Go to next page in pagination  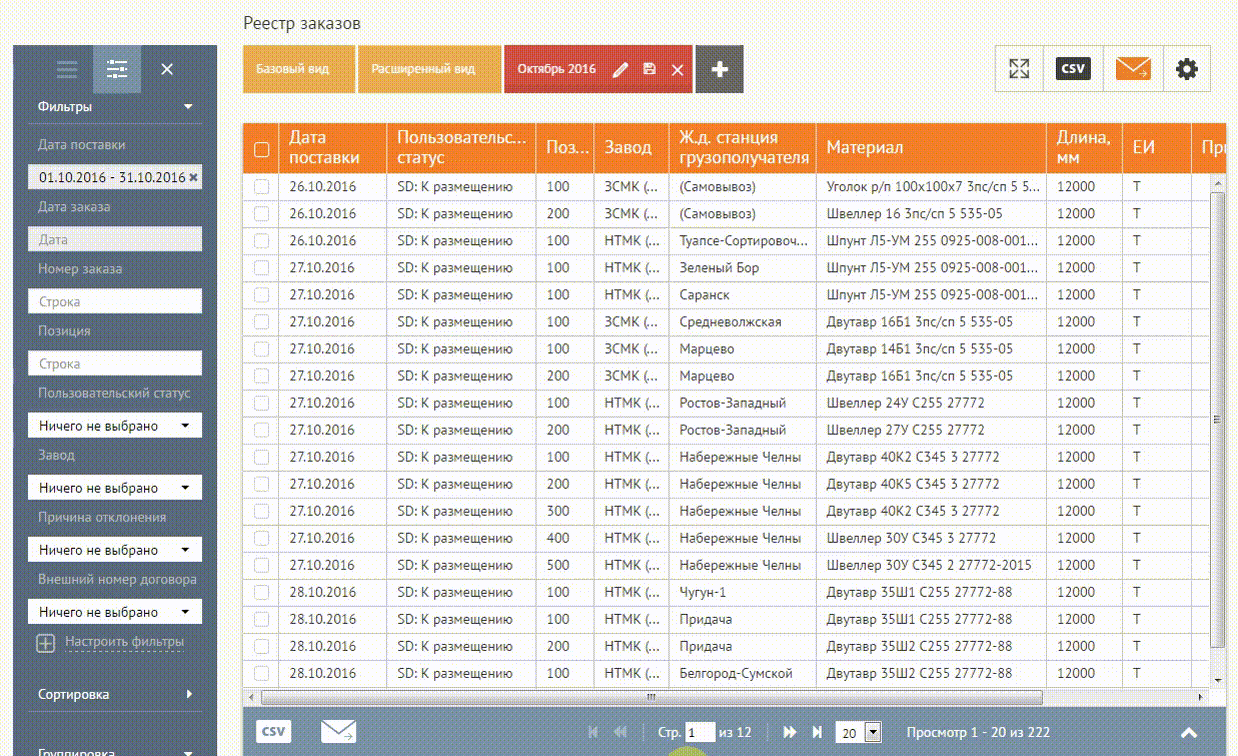[790, 732]
